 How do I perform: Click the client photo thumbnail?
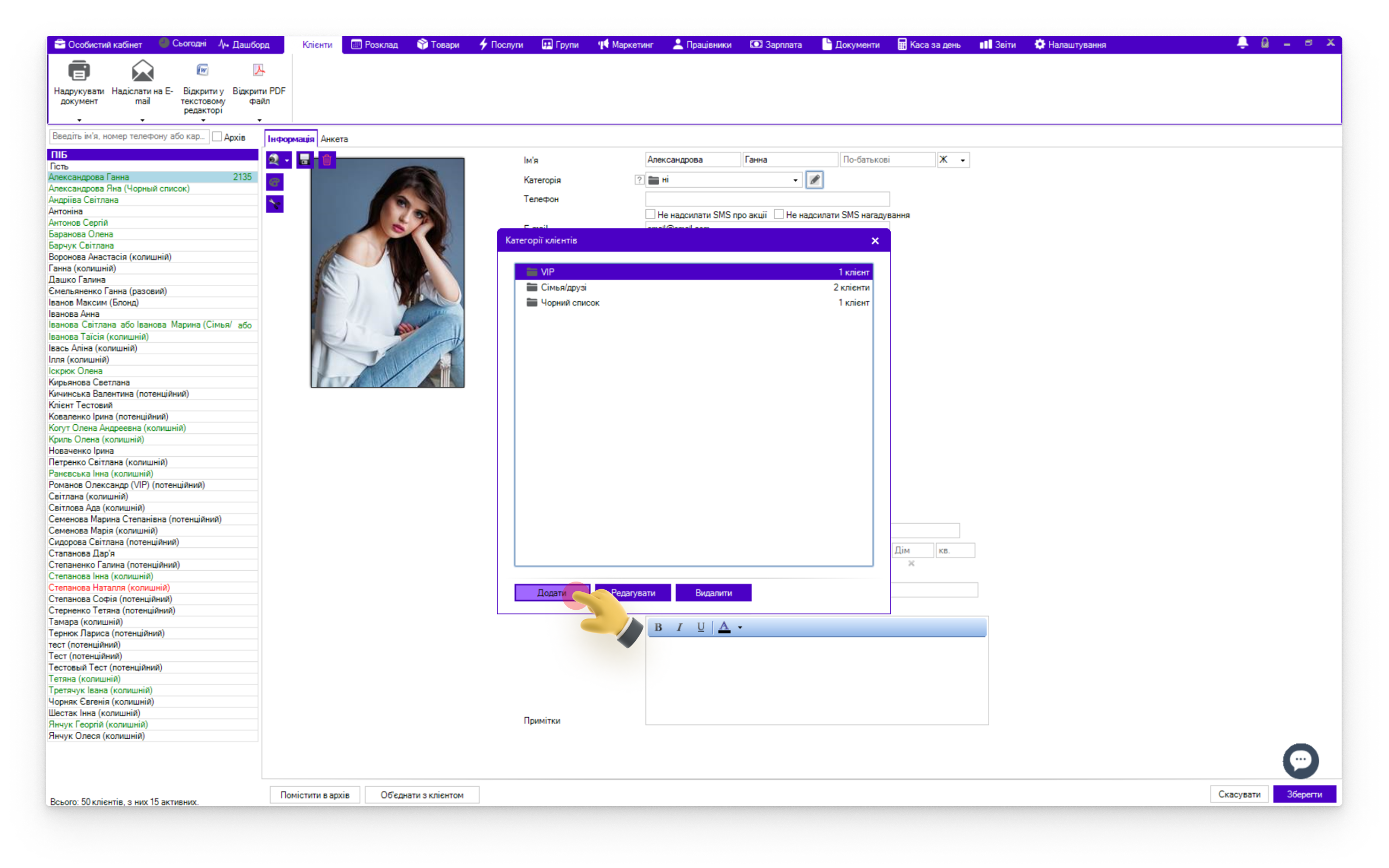click(387, 272)
